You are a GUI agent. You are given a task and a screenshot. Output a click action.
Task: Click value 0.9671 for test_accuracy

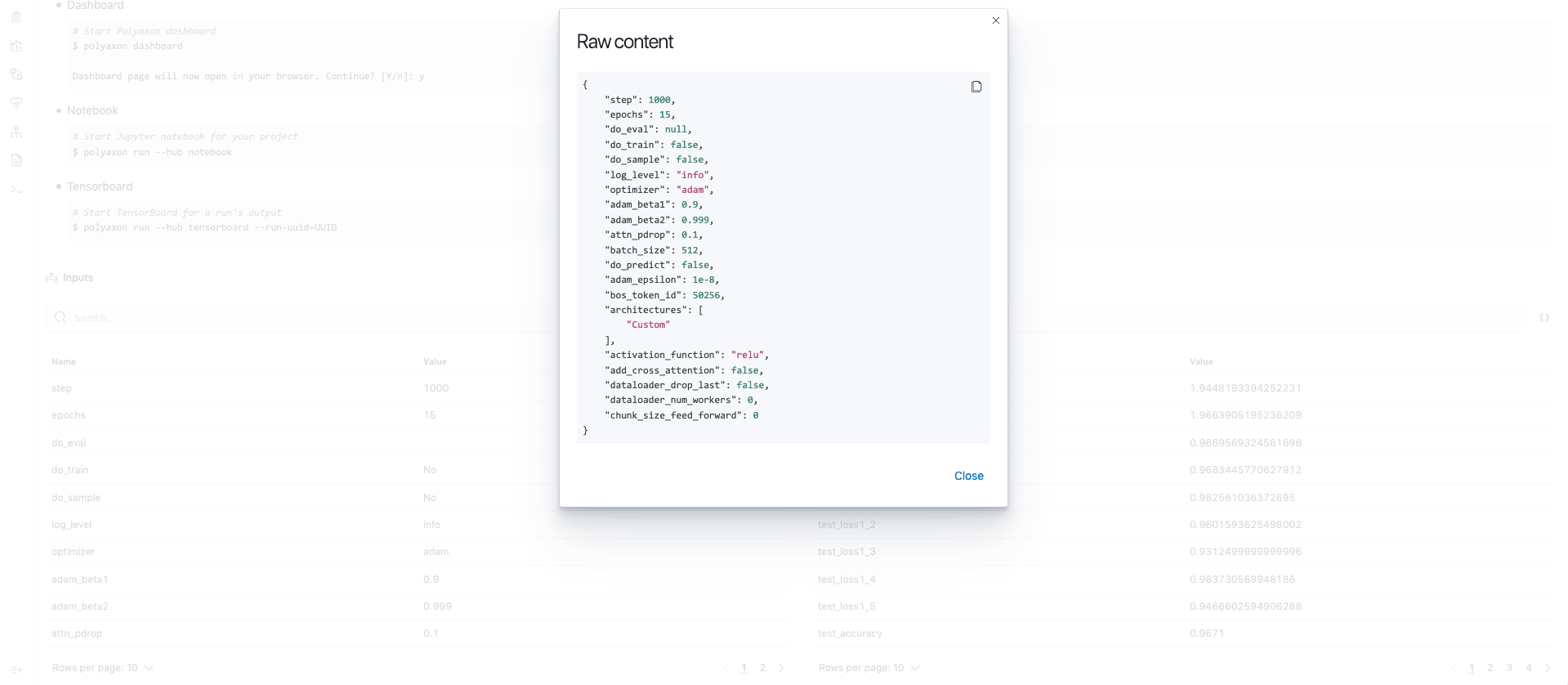click(x=1207, y=634)
